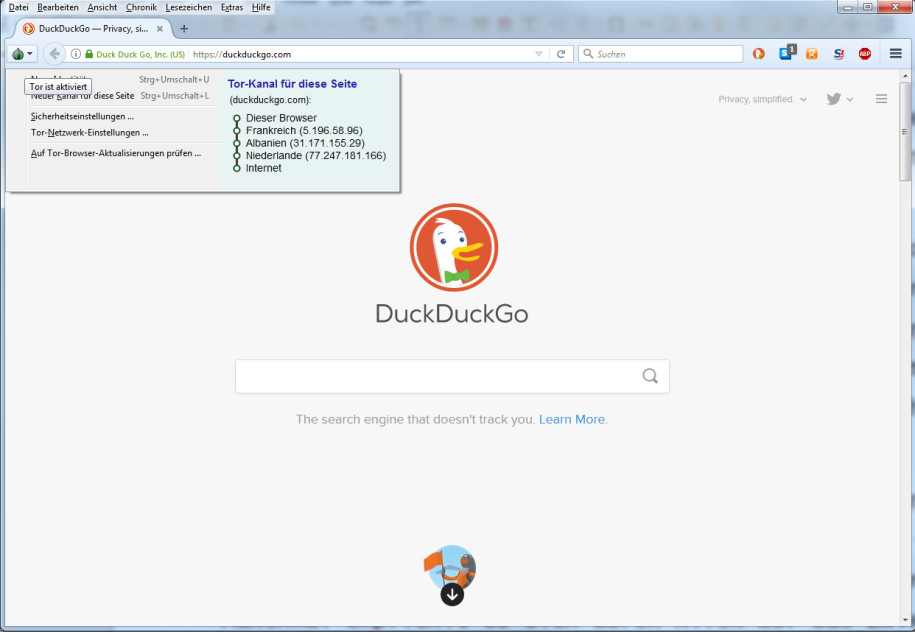This screenshot has height=632, width=915.
Task: Click the scrollbar up arrow
Action: click(x=905, y=76)
